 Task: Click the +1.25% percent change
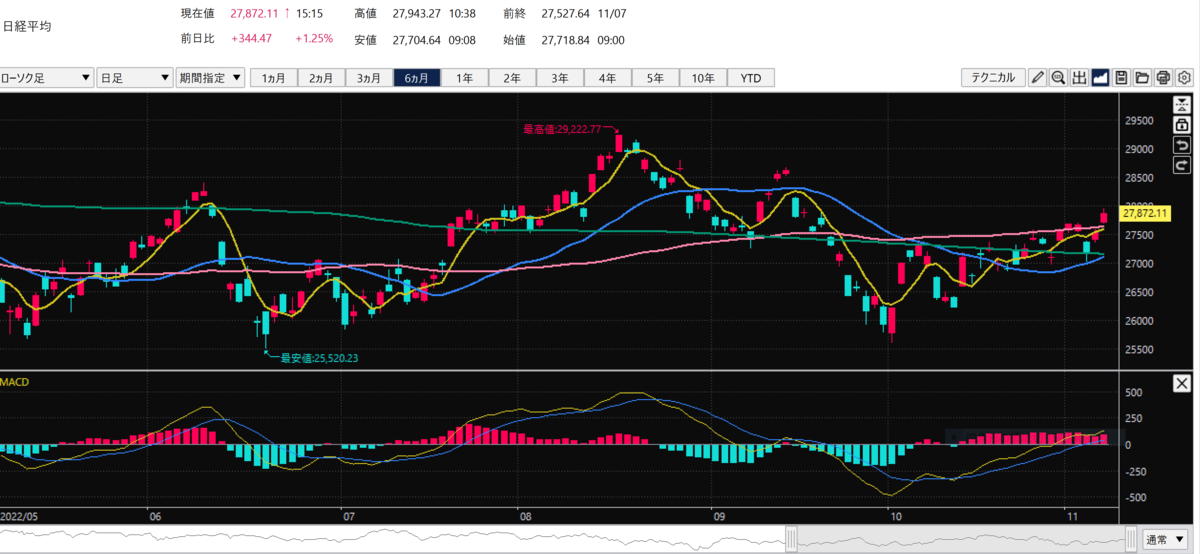314,39
